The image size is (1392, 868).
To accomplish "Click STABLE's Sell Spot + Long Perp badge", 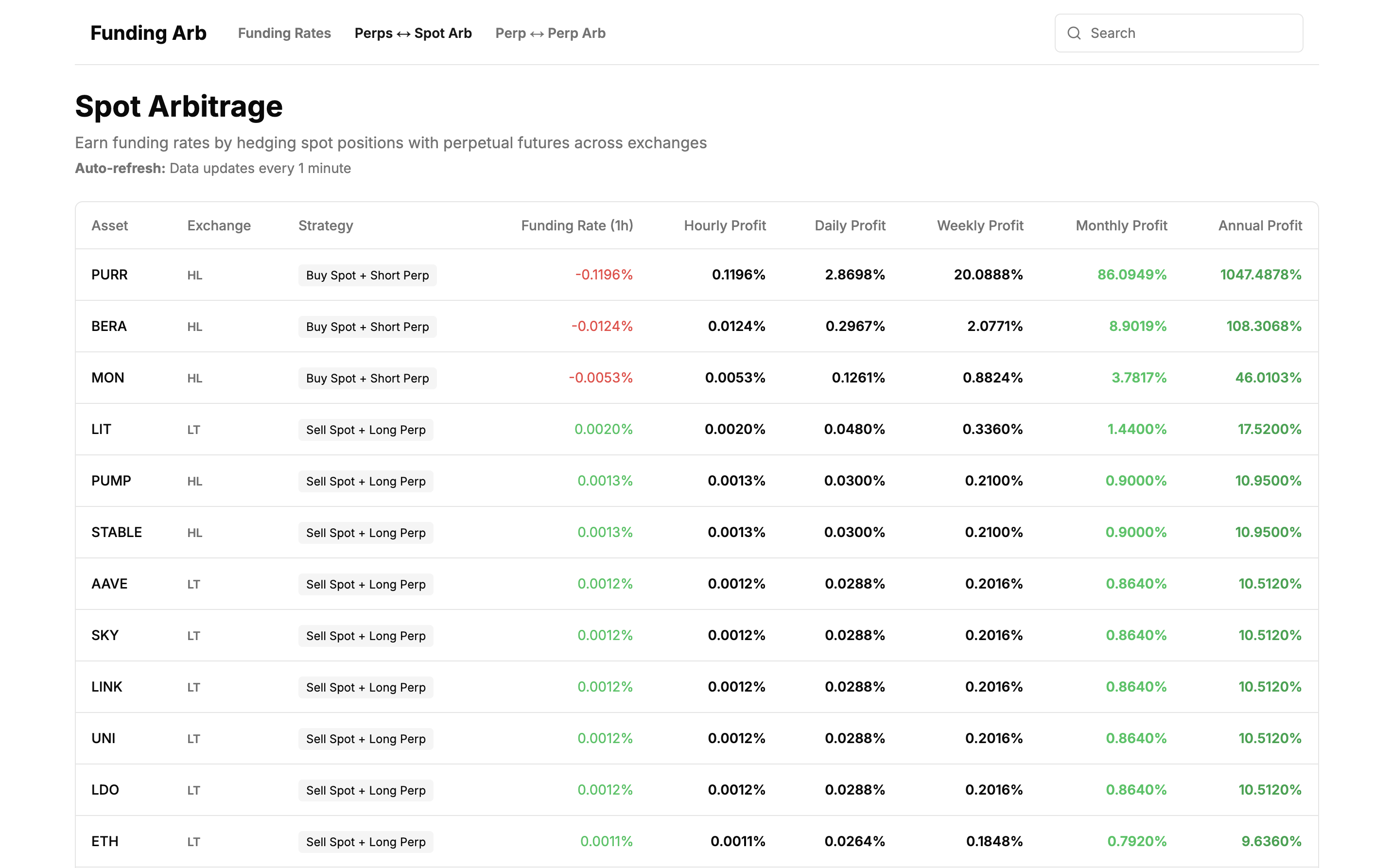I will coord(365,532).
